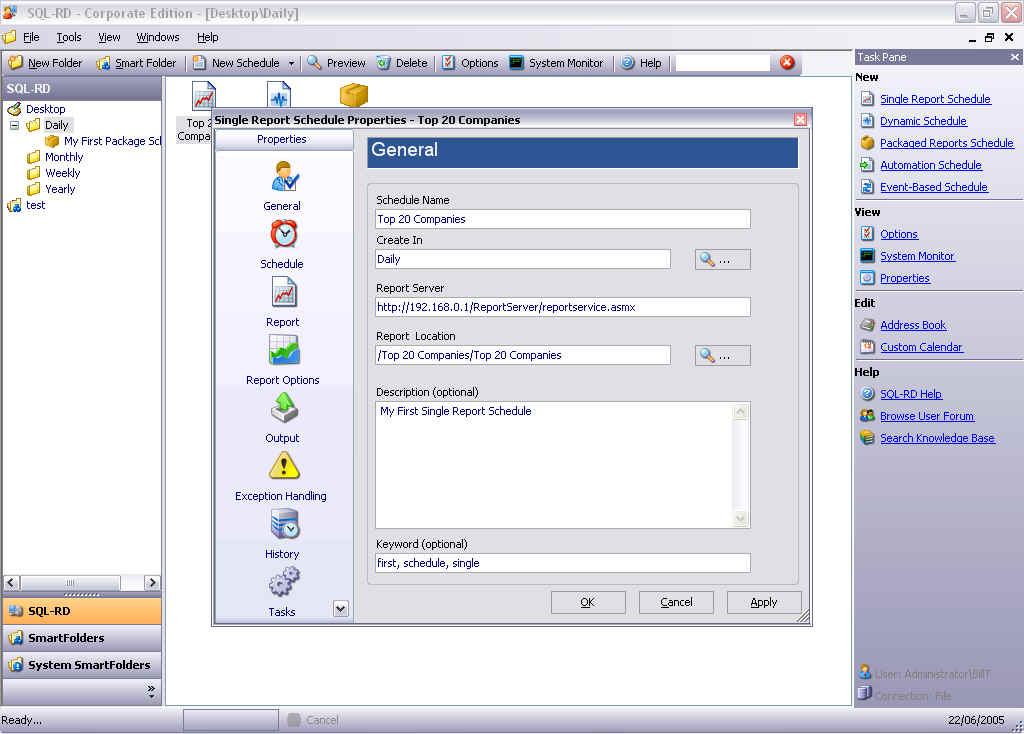The image size is (1024, 734).
Task: Expand the New Schedule dropdown arrow
Action: pyautogui.click(x=291, y=63)
